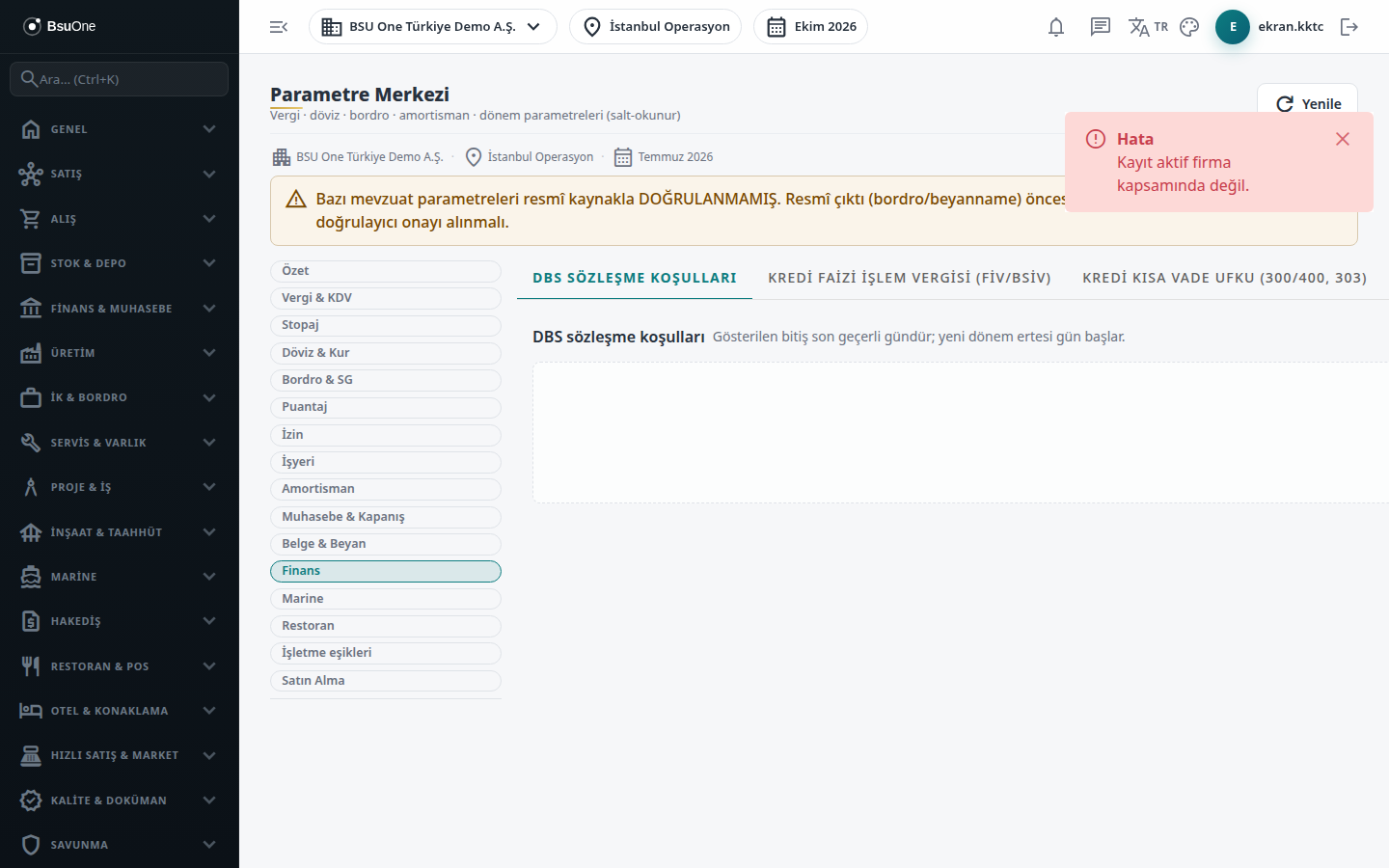Select the Bordro & SG category
The height and width of the screenshot is (868, 1389).
(x=386, y=380)
